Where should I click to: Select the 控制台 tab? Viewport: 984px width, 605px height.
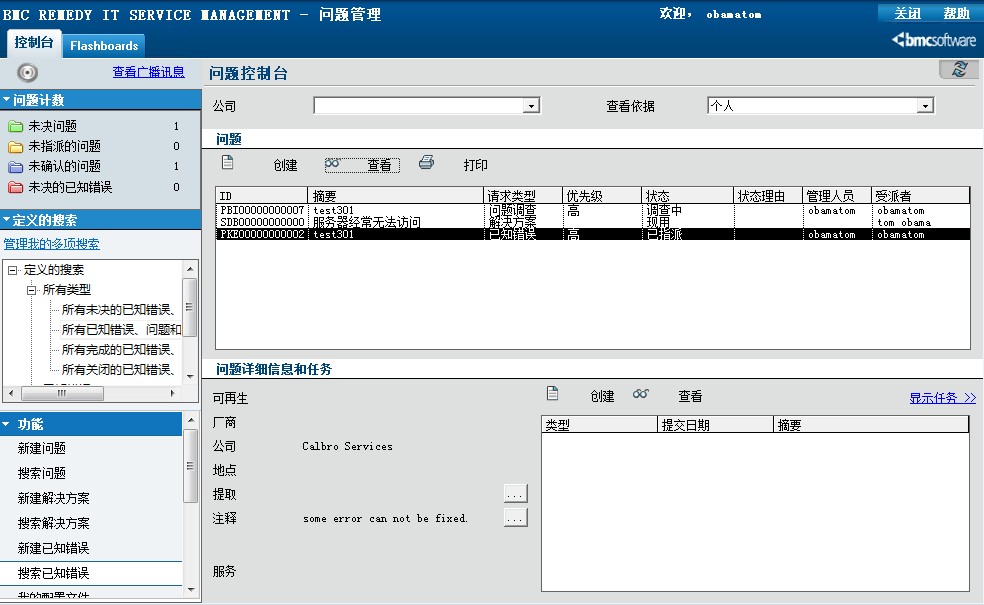pyautogui.click(x=34, y=44)
